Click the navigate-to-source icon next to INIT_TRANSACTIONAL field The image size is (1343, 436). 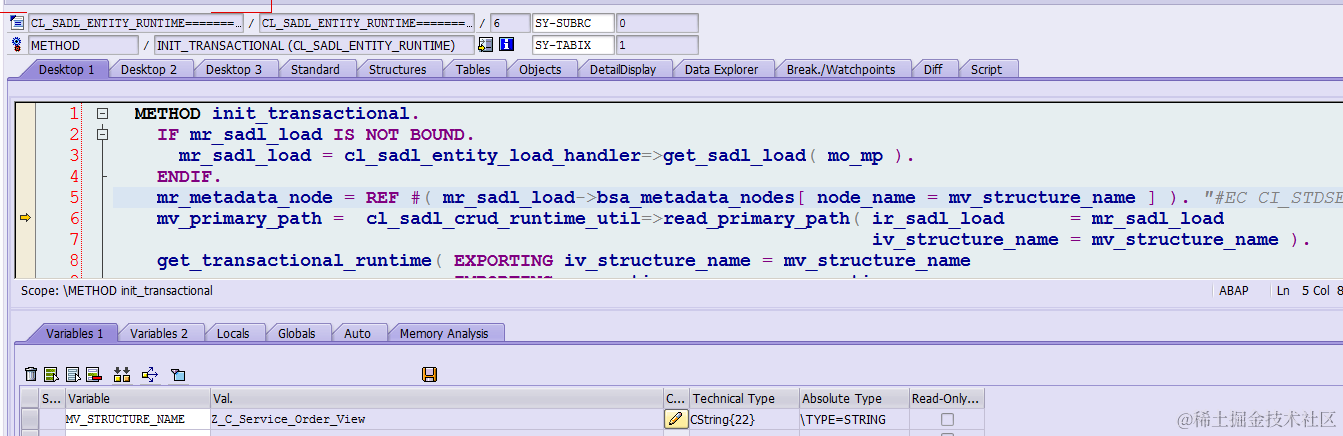tap(485, 45)
